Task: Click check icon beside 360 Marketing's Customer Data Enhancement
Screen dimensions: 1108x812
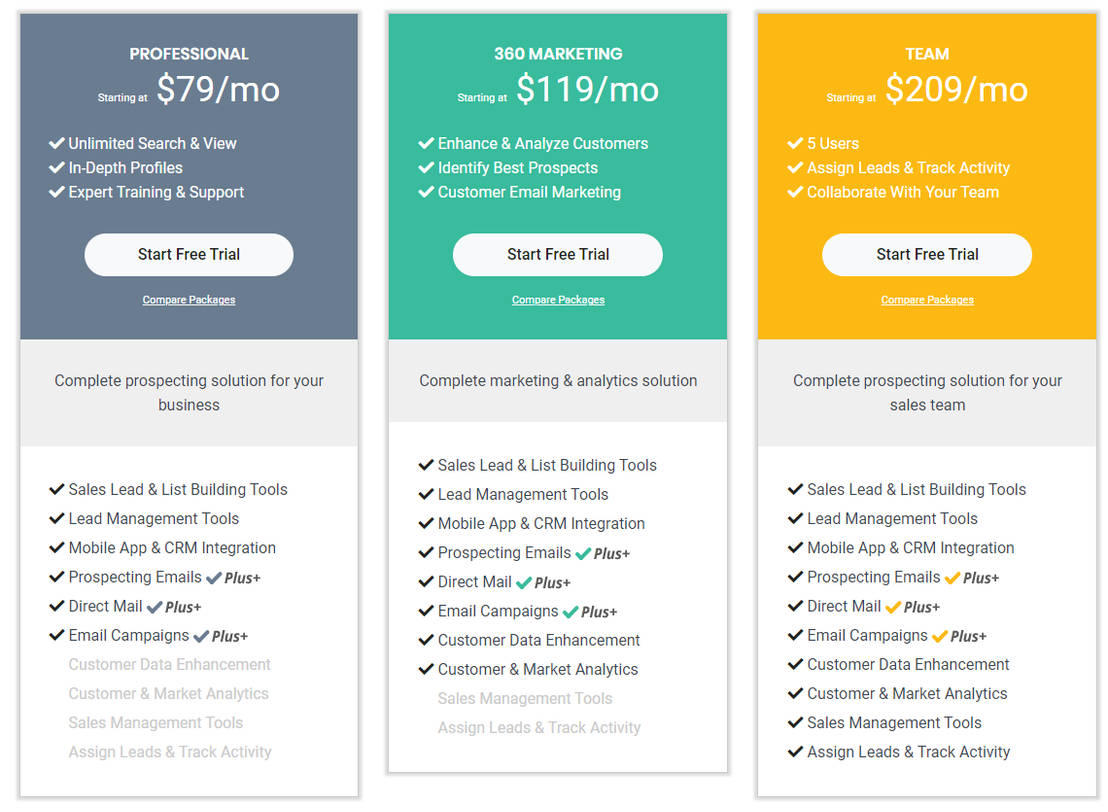Action: click(x=426, y=641)
